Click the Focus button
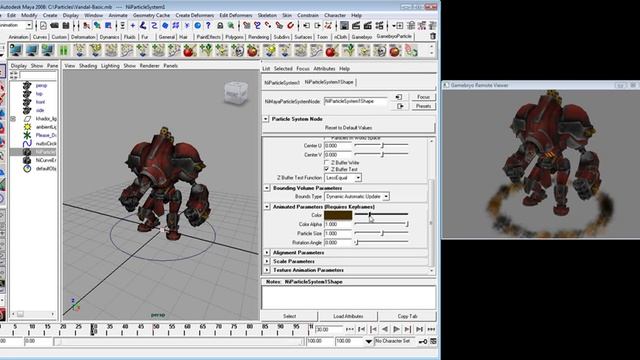The height and width of the screenshot is (360, 640). (423, 97)
